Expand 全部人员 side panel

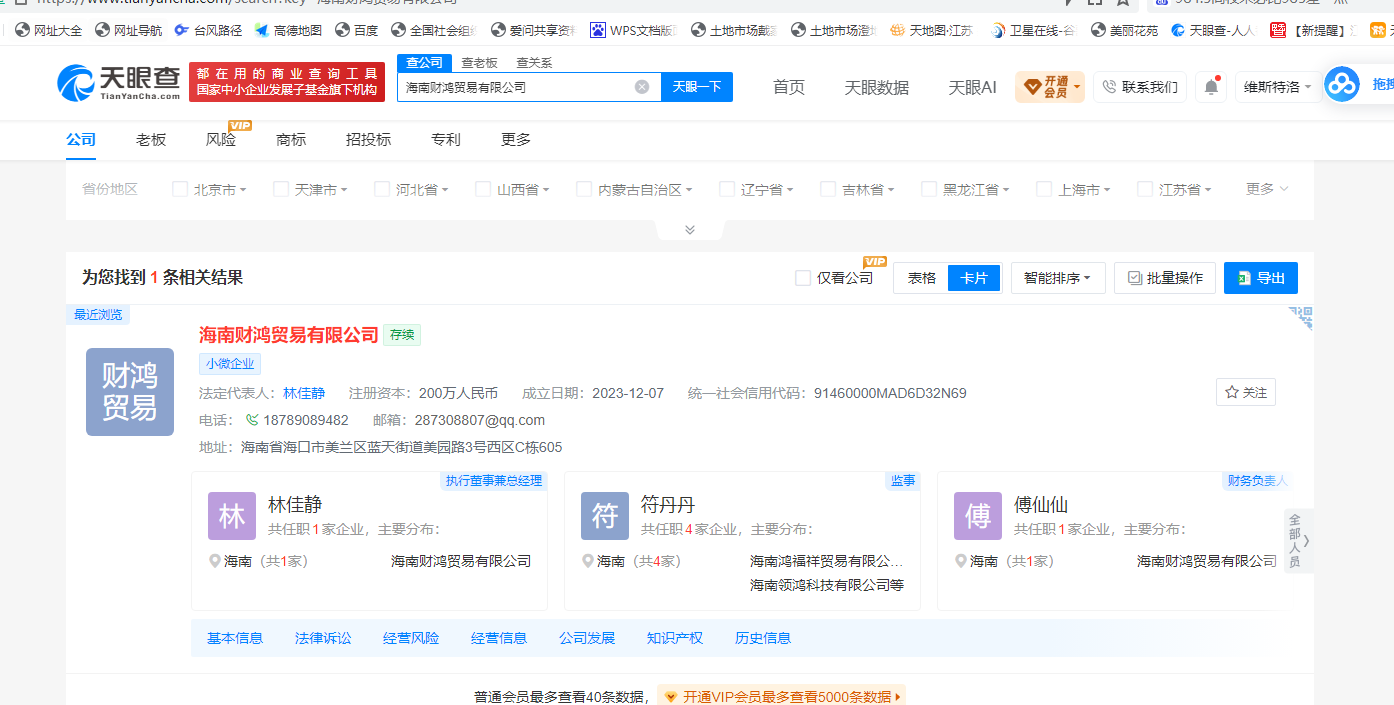pyautogui.click(x=1297, y=541)
